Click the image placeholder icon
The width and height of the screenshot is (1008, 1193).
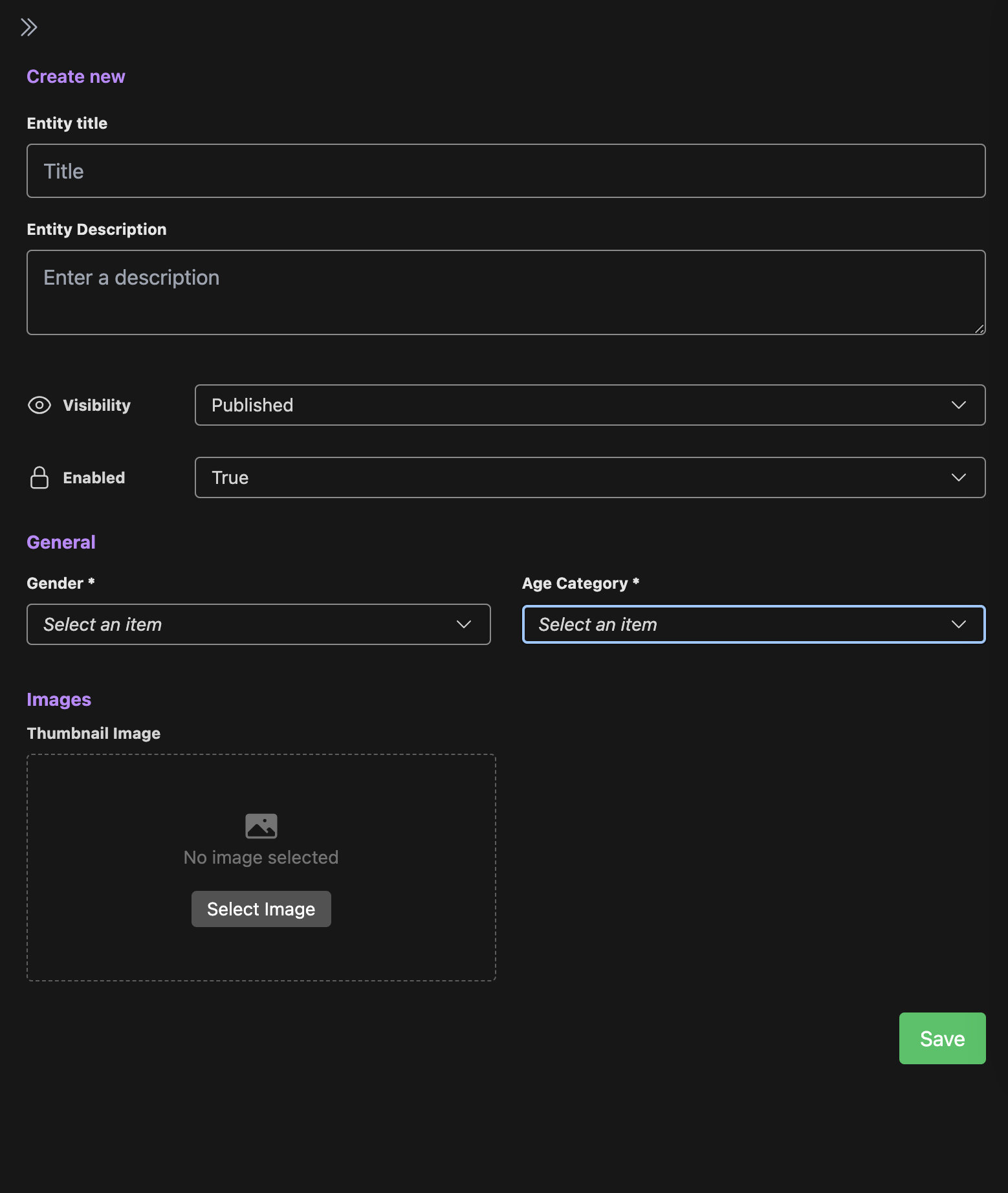click(261, 826)
